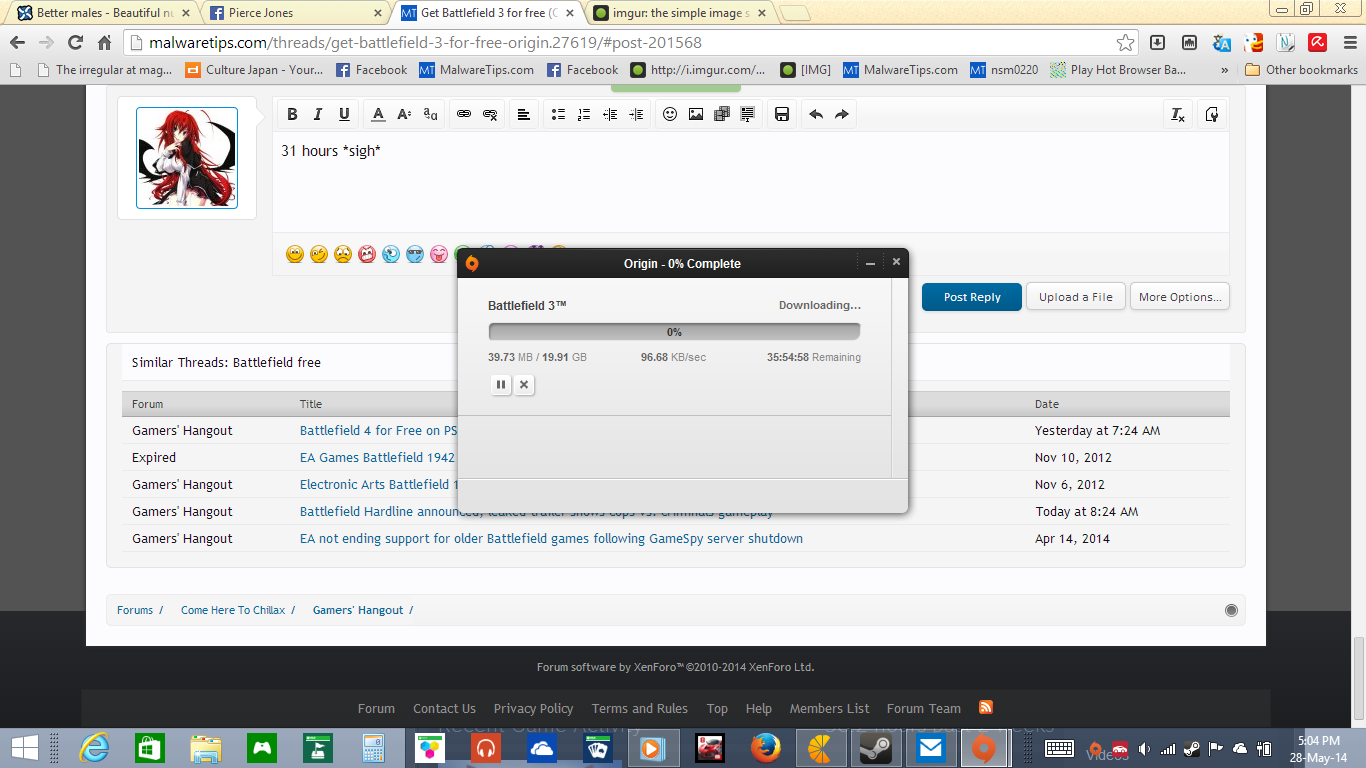This screenshot has height=768, width=1366.
Task: Click the malwaretips.com address bar
Action: 630,43
